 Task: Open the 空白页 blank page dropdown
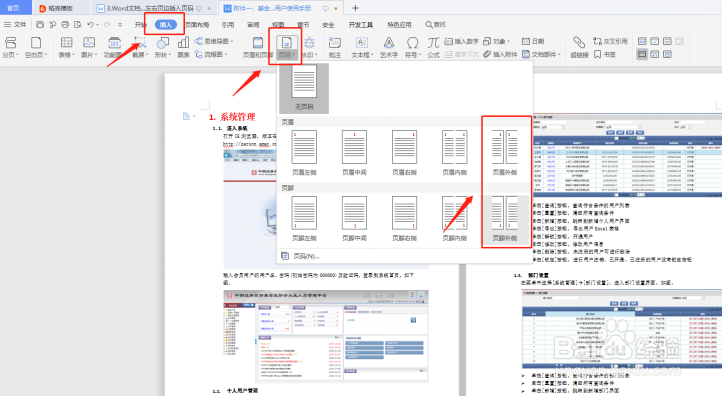(36, 47)
